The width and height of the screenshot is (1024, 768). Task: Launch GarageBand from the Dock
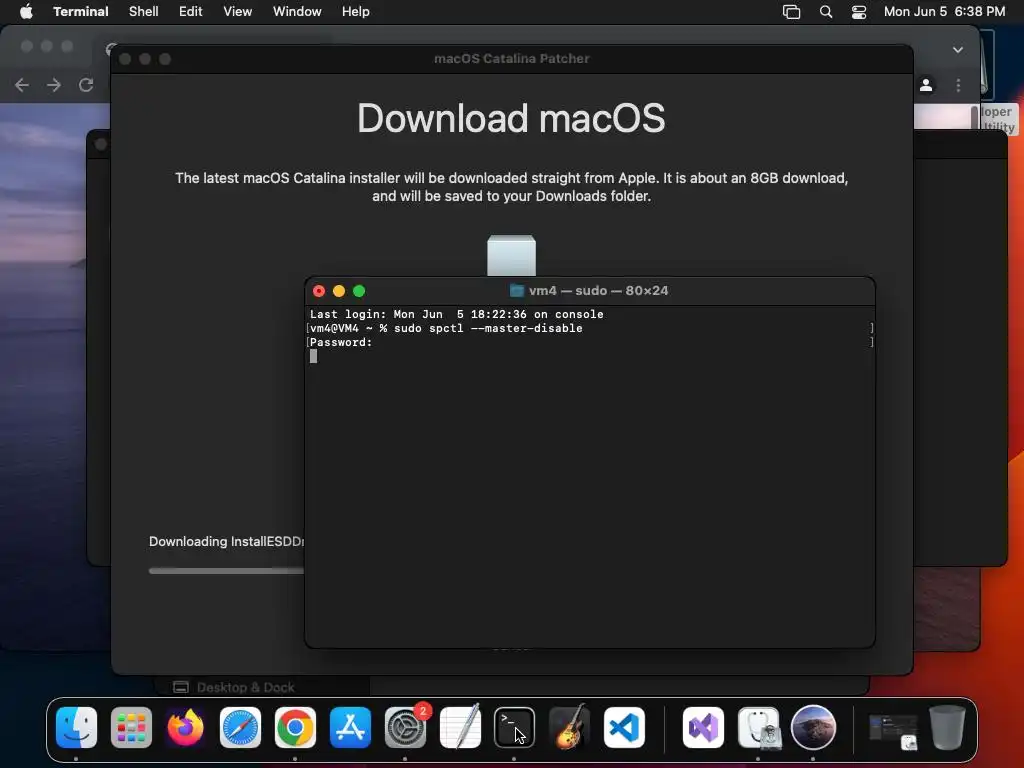[569, 728]
